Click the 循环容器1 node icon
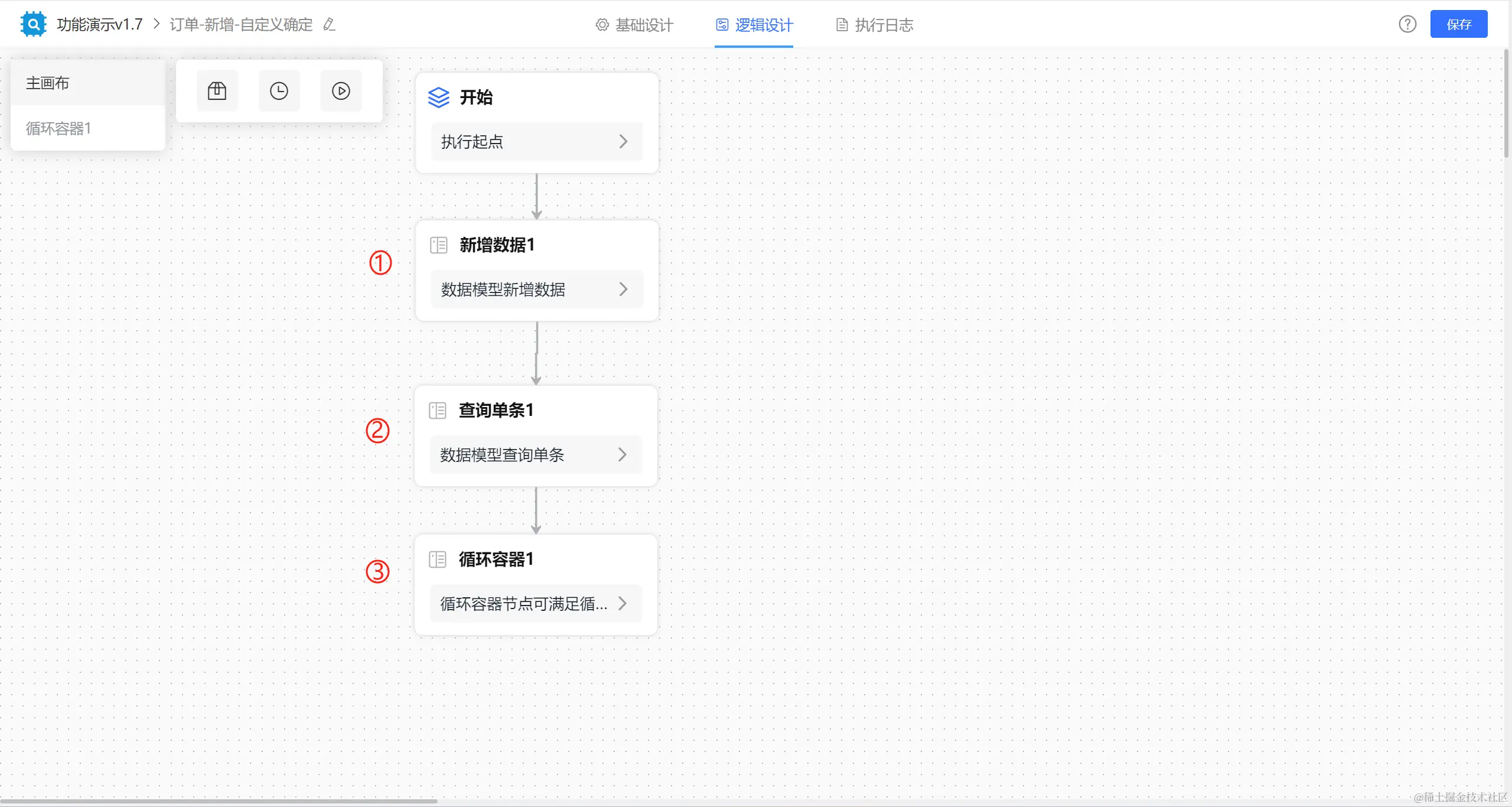Viewport: 1512px width, 807px height. click(x=438, y=559)
